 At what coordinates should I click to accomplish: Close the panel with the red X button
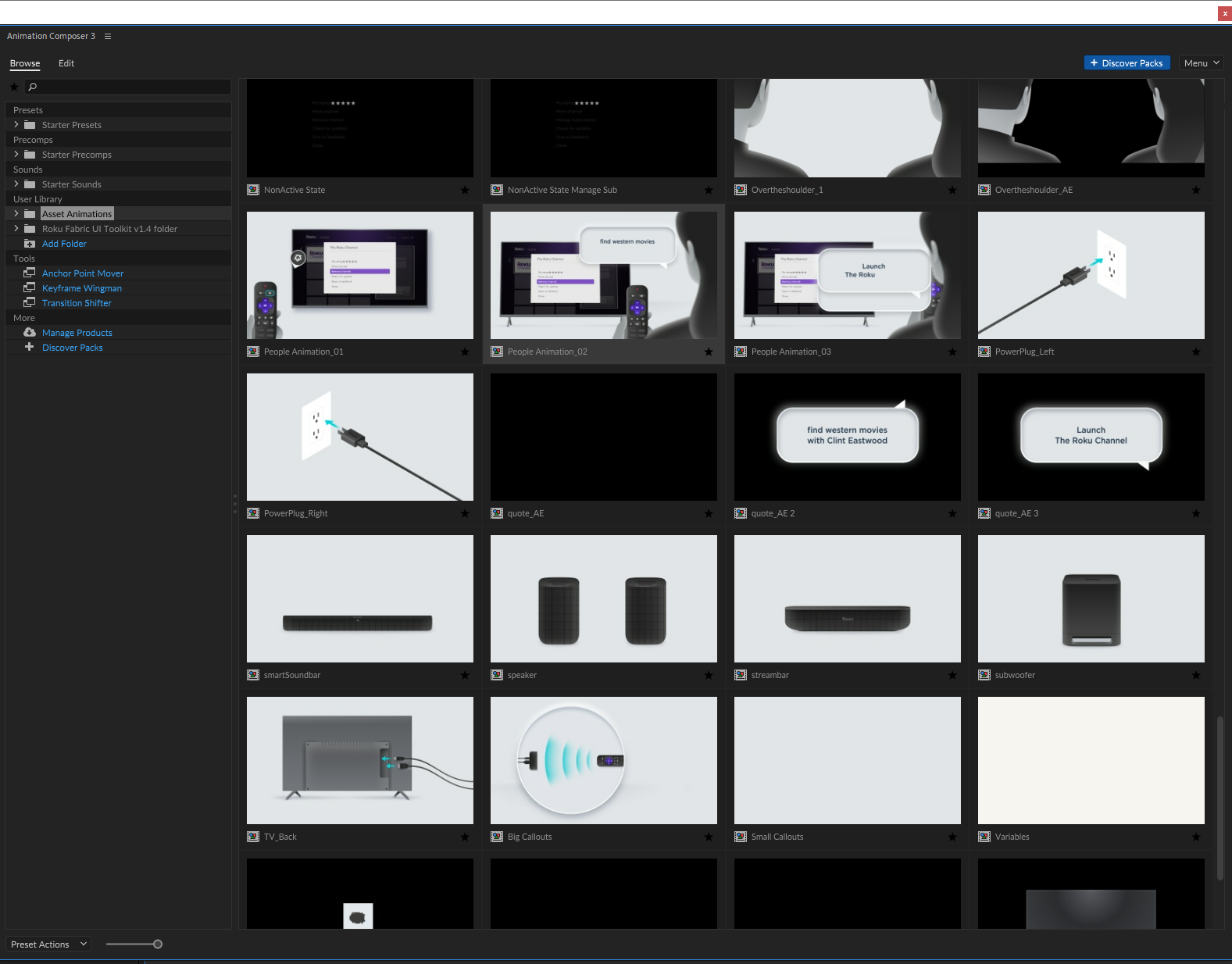coord(1224,13)
